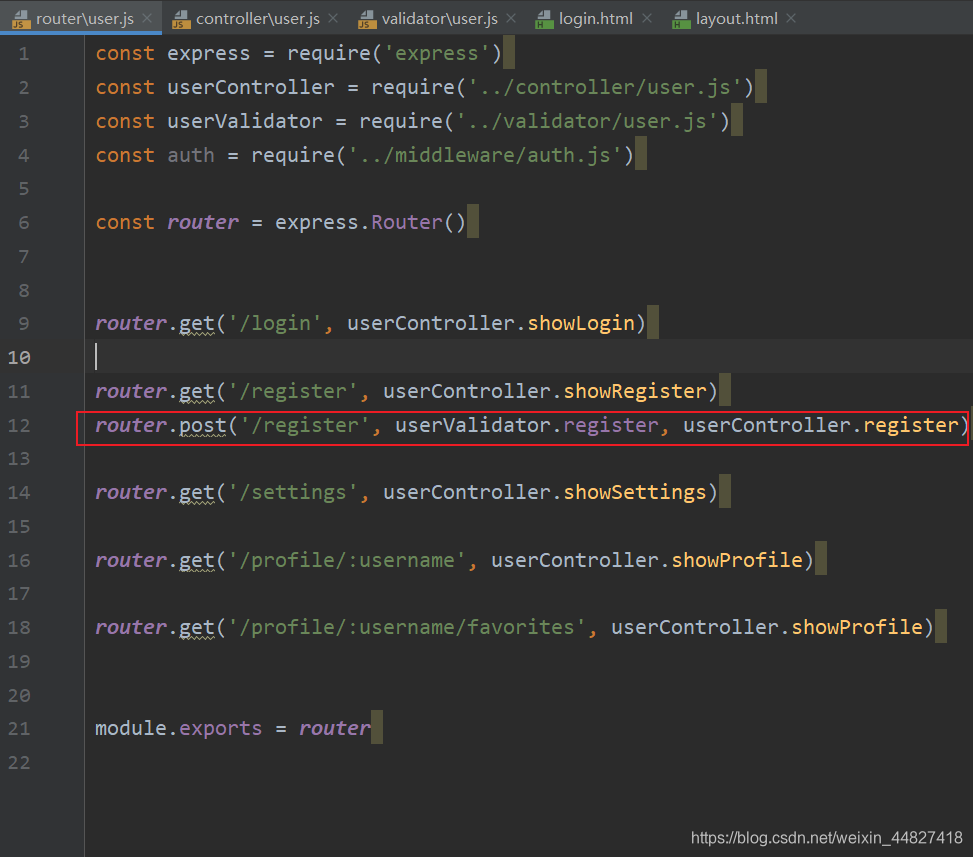Click the '../middleware/auth.js' require path

[x=485, y=155]
